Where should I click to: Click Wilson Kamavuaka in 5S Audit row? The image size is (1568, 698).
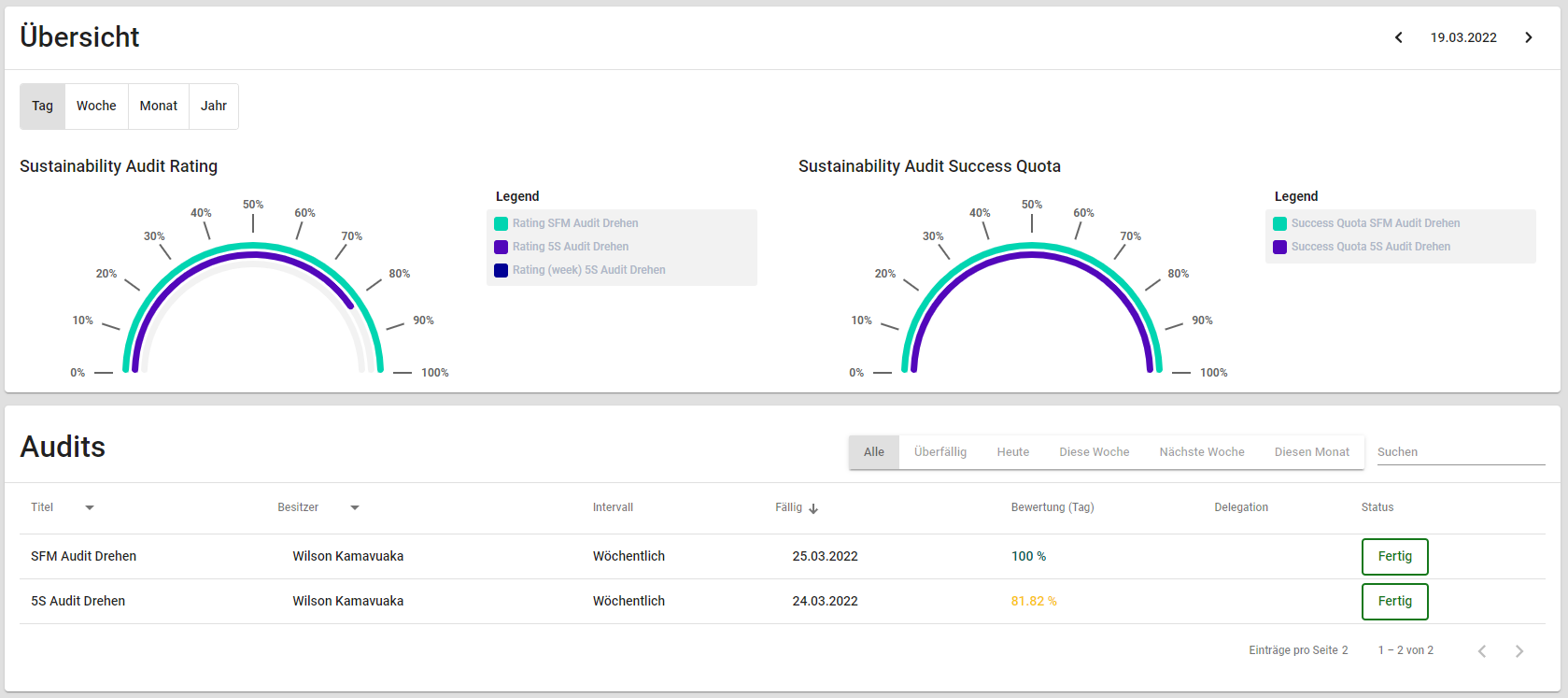[348, 601]
